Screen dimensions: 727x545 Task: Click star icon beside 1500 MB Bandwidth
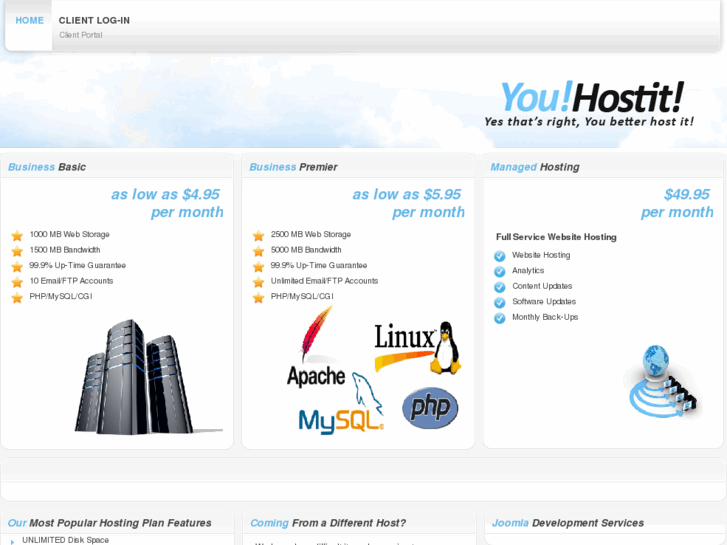pyautogui.click(x=17, y=251)
